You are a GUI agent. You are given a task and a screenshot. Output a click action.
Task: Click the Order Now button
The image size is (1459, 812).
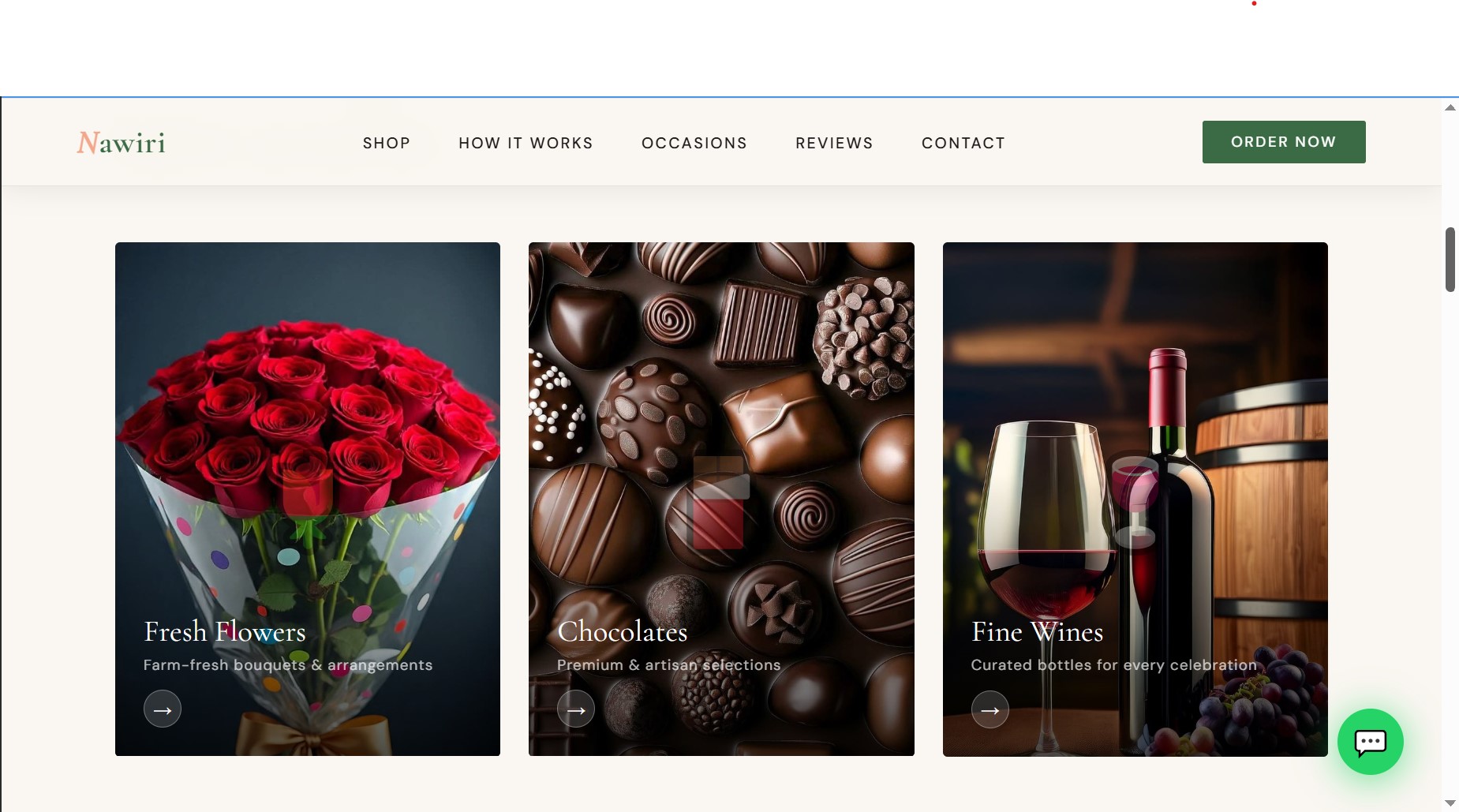(1284, 142)
